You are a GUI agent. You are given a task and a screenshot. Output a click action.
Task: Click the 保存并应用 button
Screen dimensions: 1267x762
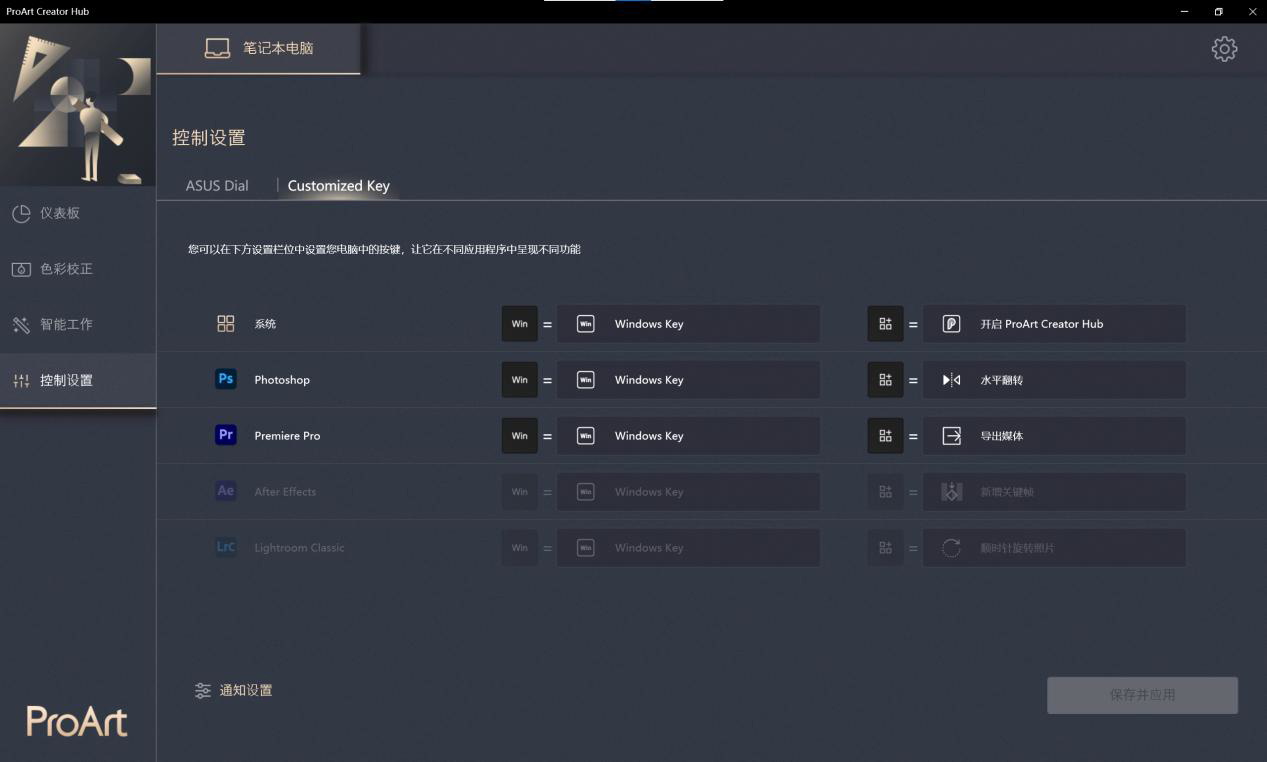(x=1142, y=695)
